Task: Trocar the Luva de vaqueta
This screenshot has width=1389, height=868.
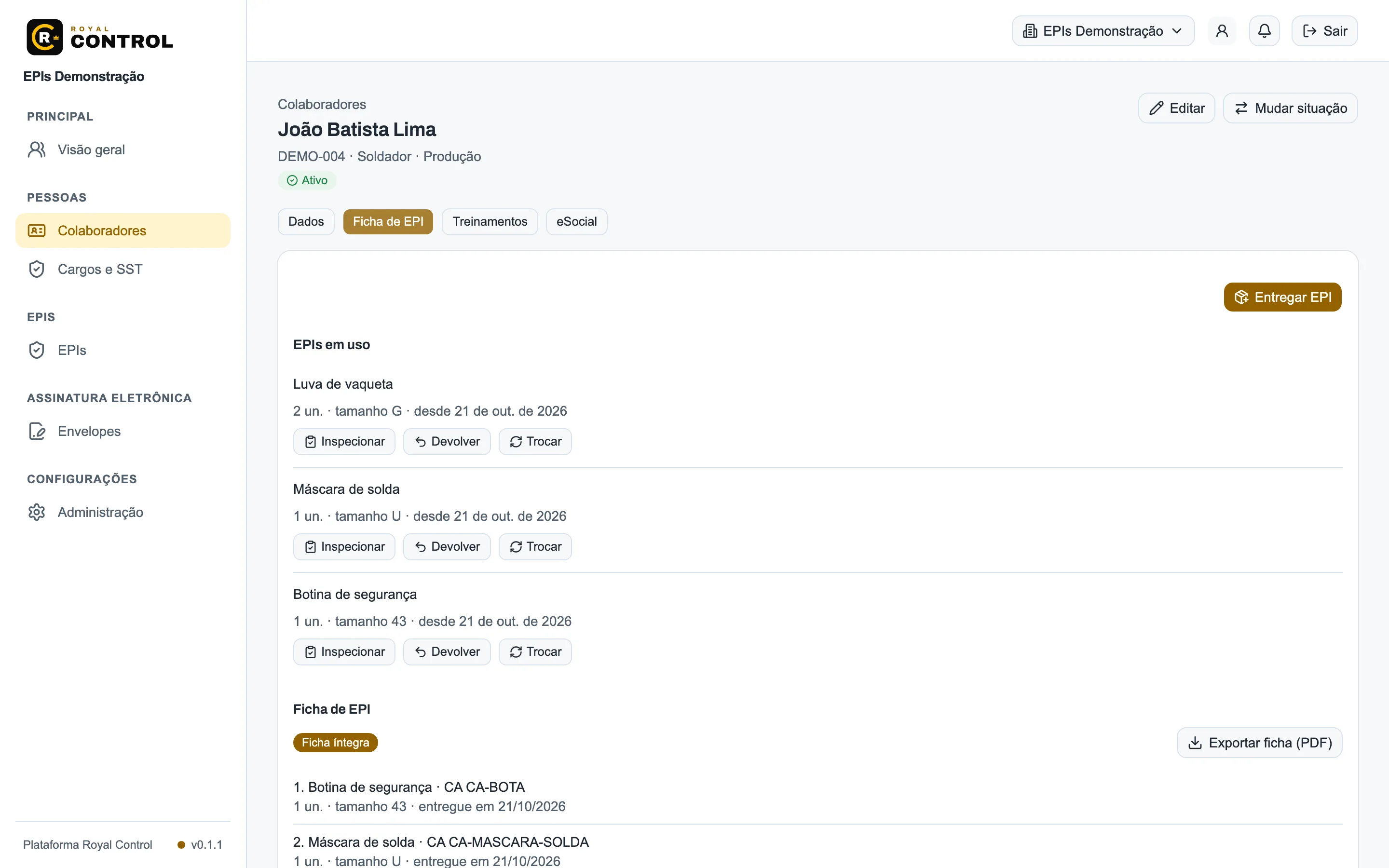Action: pos(535,441)
